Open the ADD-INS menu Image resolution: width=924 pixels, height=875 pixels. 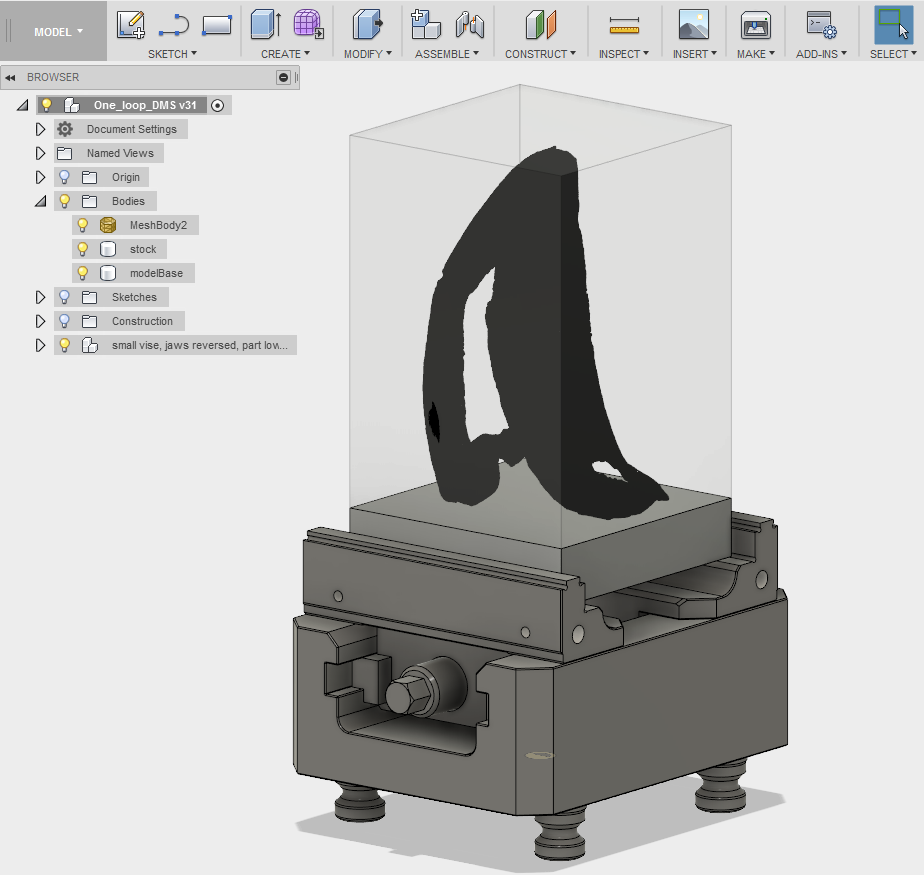pyautogui.click(x=821, y=54)
